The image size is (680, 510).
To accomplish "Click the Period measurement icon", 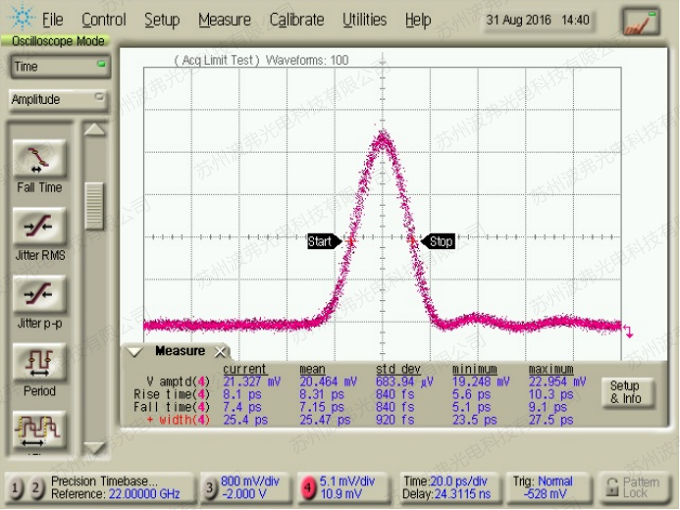I will point(39,362).
